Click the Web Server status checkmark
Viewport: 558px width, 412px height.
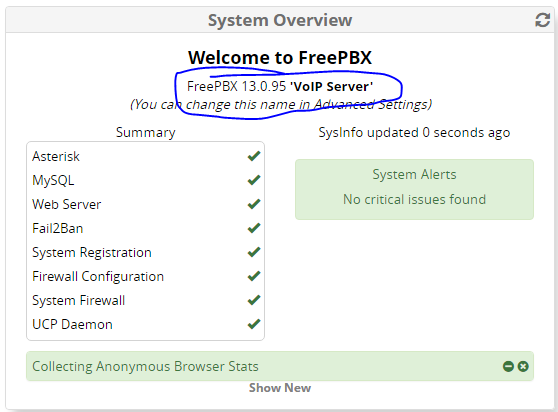click(x=254, y=204)
